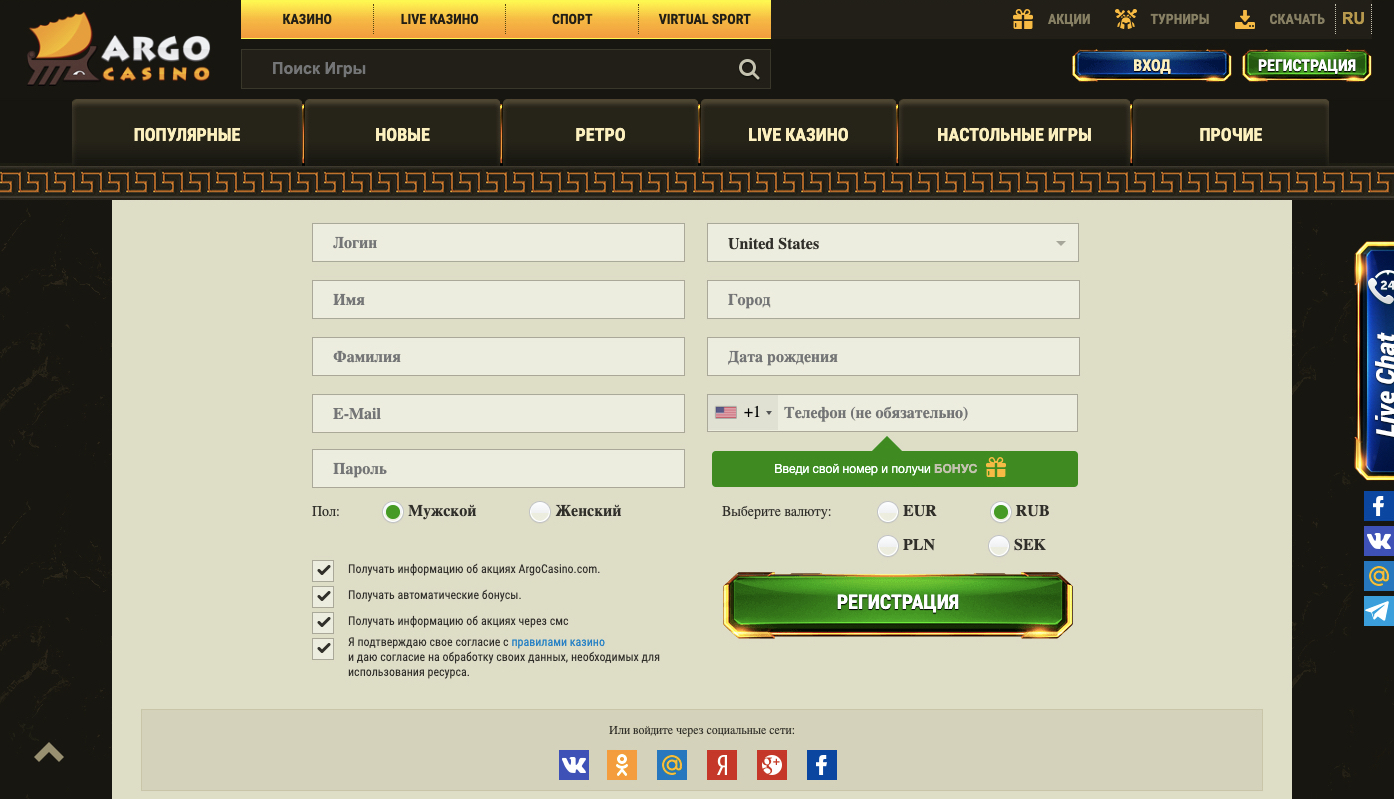Open the правилами казино link
Viewport: 1394px width, 799px height.
click(558, 642)
